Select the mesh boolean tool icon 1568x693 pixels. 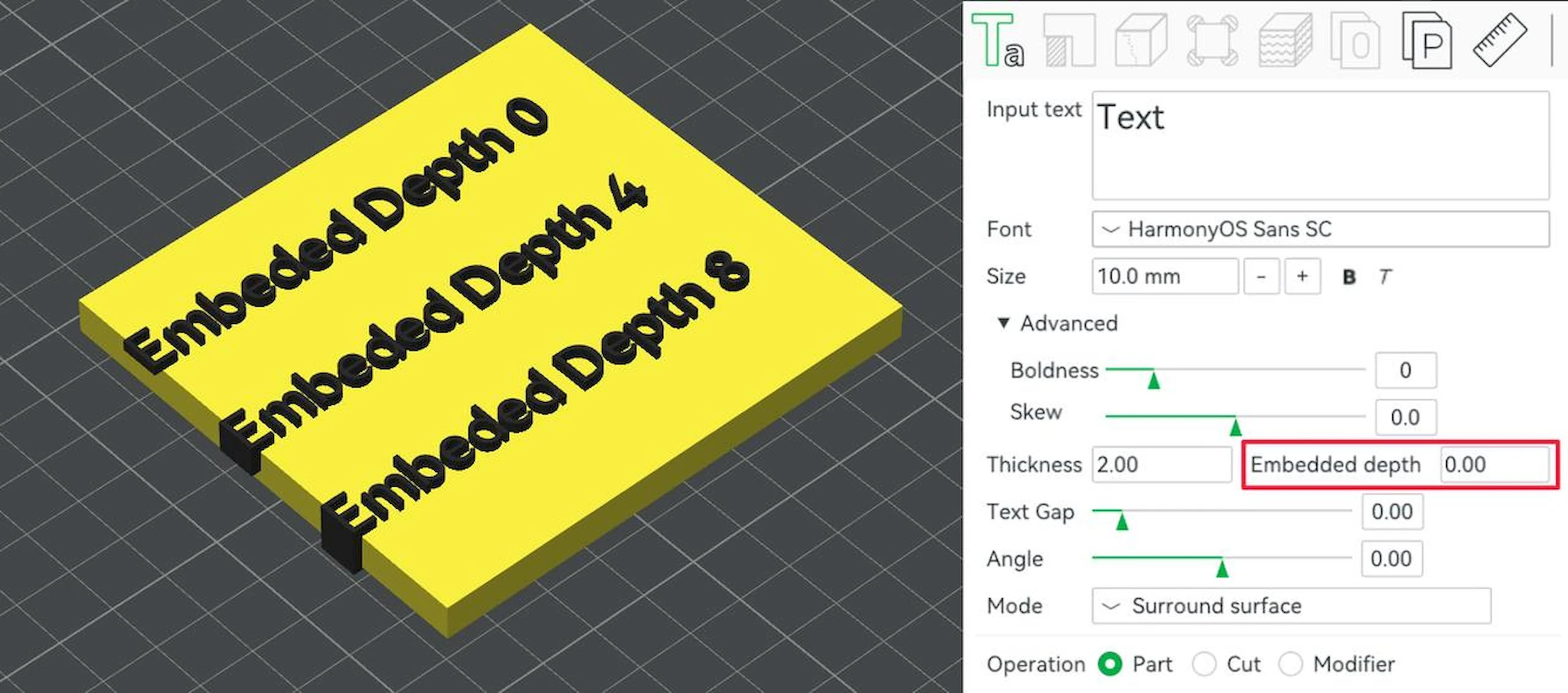1212,40
